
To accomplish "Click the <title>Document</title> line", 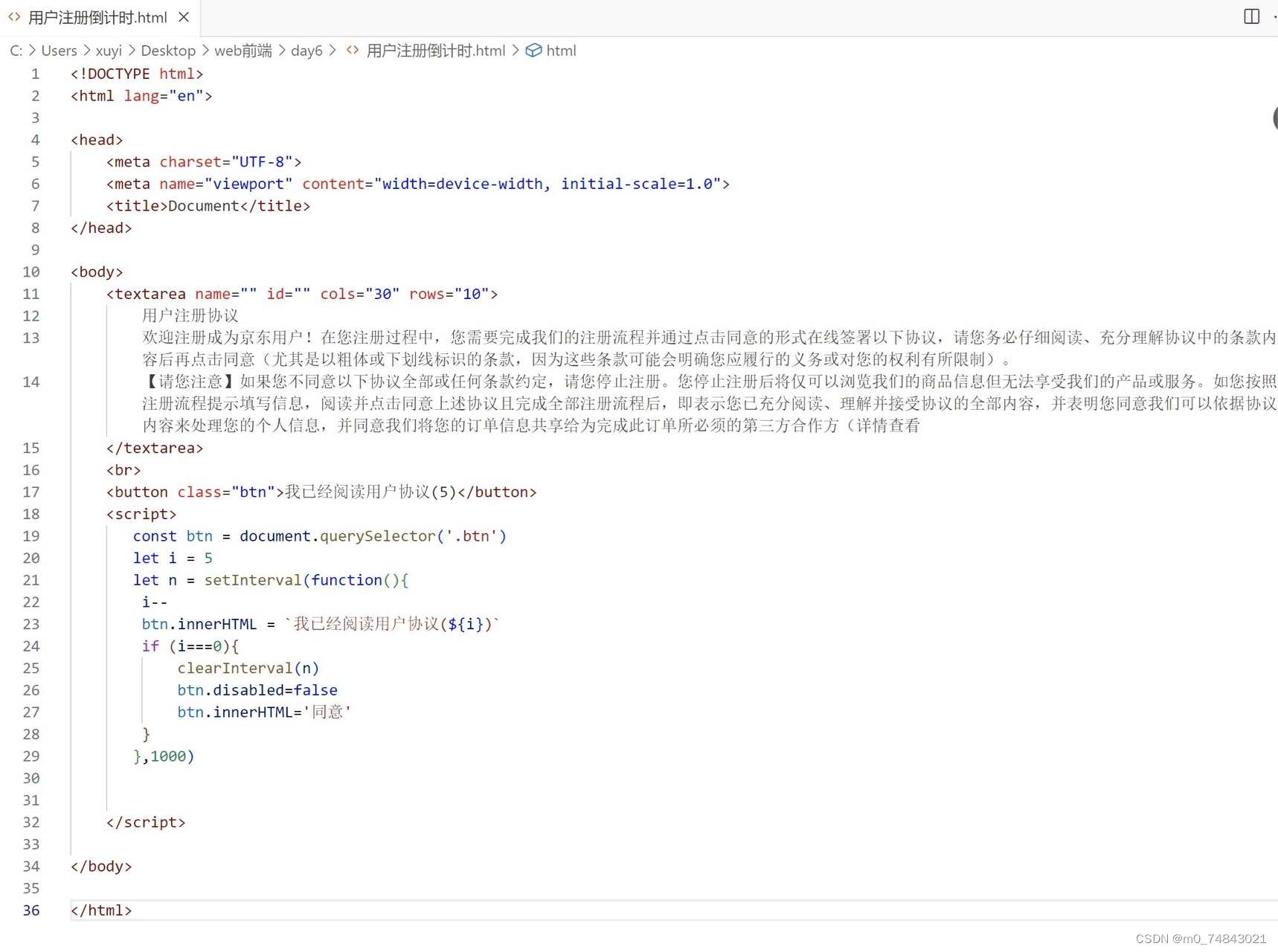I will pyautogui.click(x=208, y=206).
